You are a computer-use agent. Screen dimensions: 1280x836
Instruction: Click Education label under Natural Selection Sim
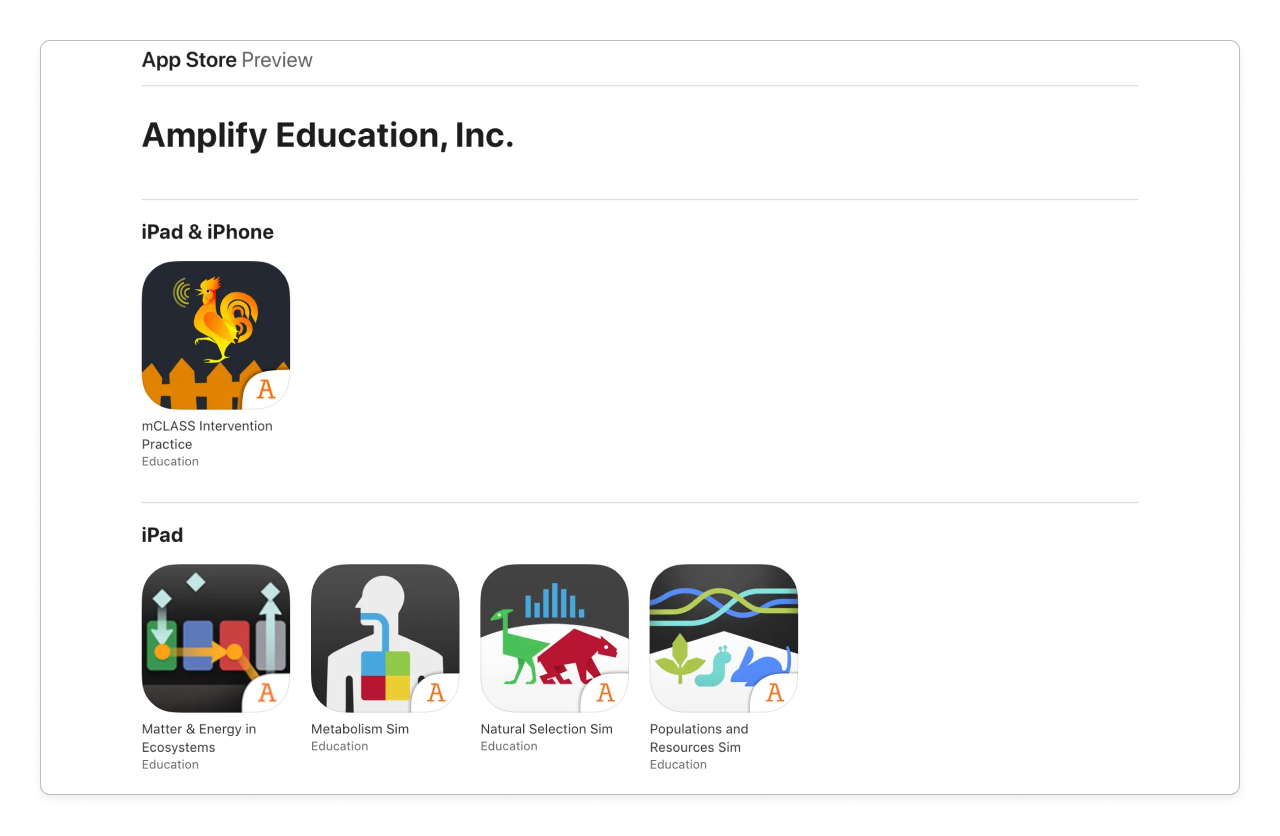pyautogui.click(x=509, y=746)
